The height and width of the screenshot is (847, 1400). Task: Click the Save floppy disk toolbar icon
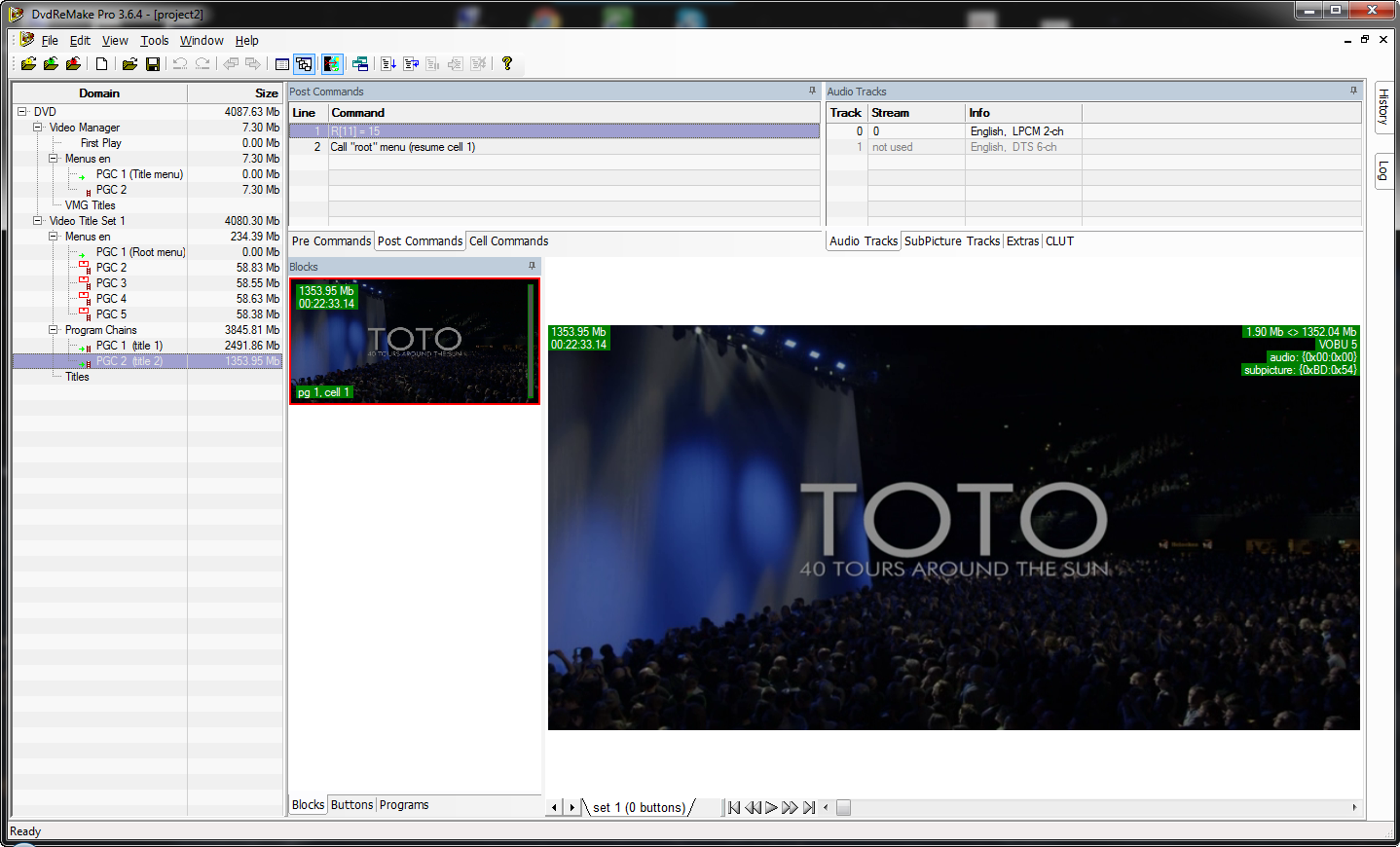click(x=153, y=64)
